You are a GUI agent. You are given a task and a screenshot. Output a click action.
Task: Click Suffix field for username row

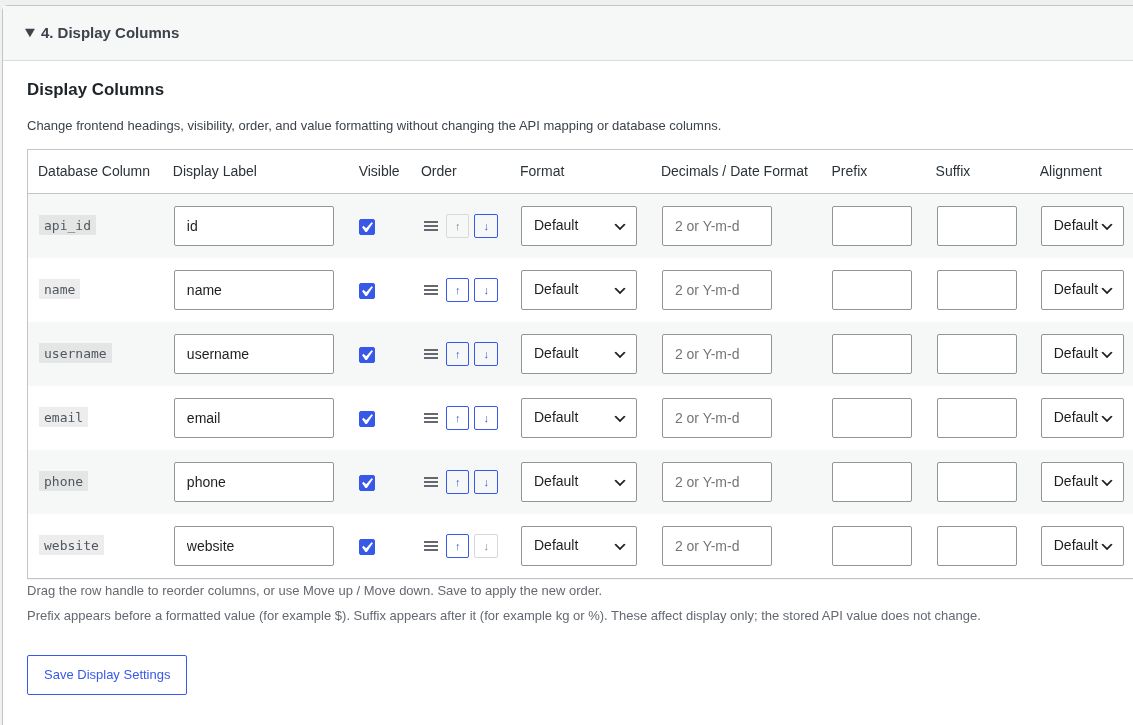coord(977,354)
